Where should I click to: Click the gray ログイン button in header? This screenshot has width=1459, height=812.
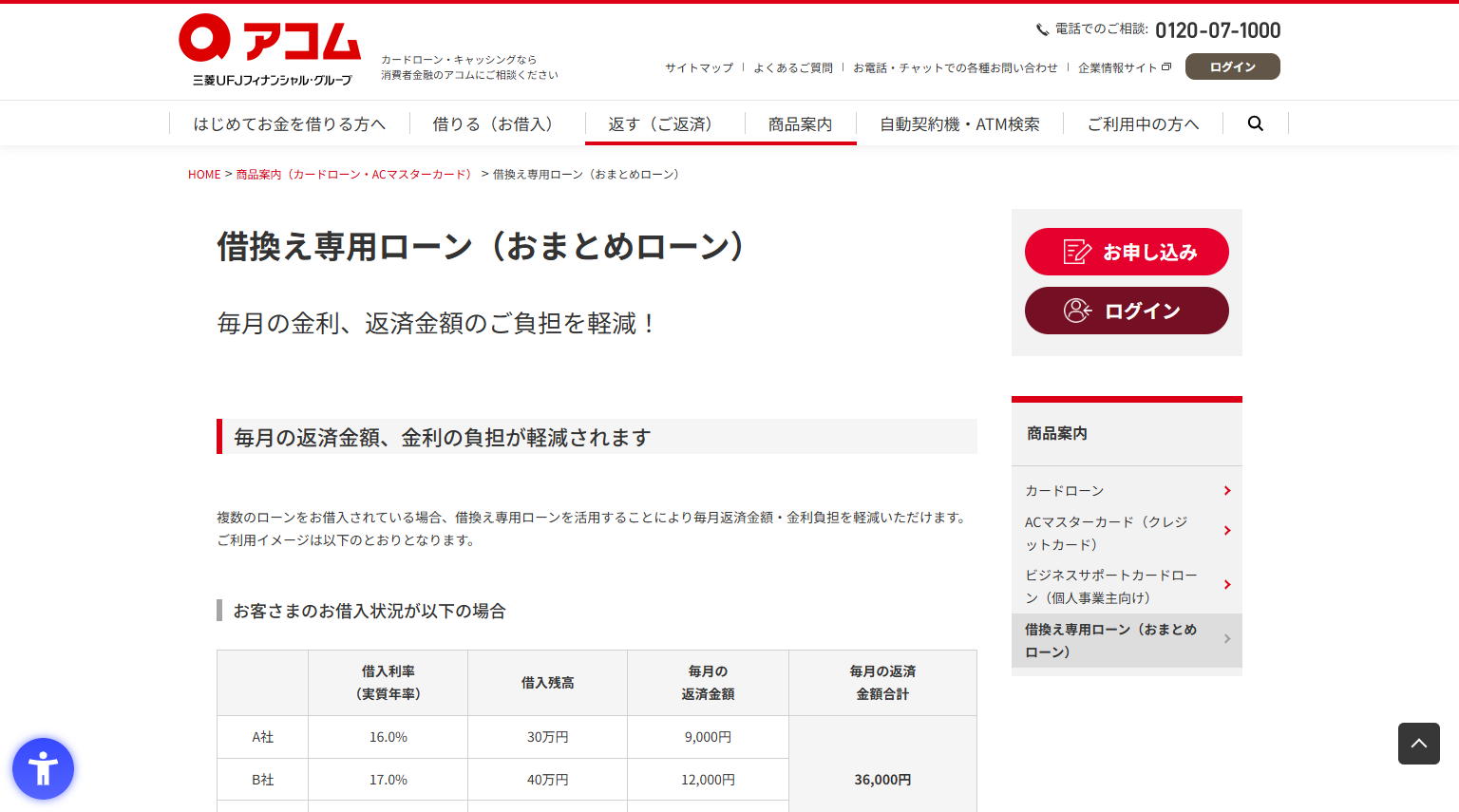coord(1233,66)
